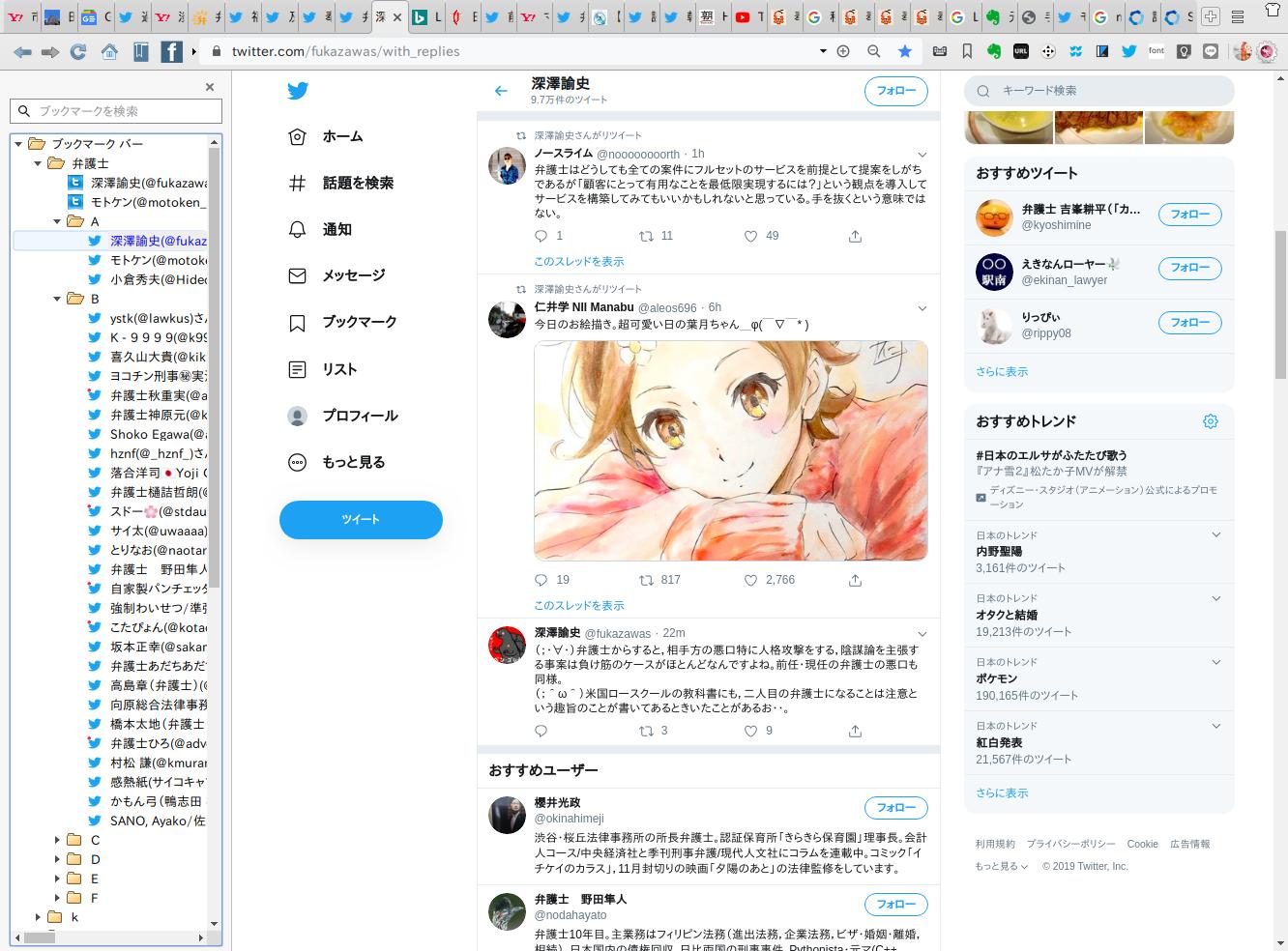
Task: Follow 弁護士 野田隼人 in suggested users
Action: coord(895,905)
